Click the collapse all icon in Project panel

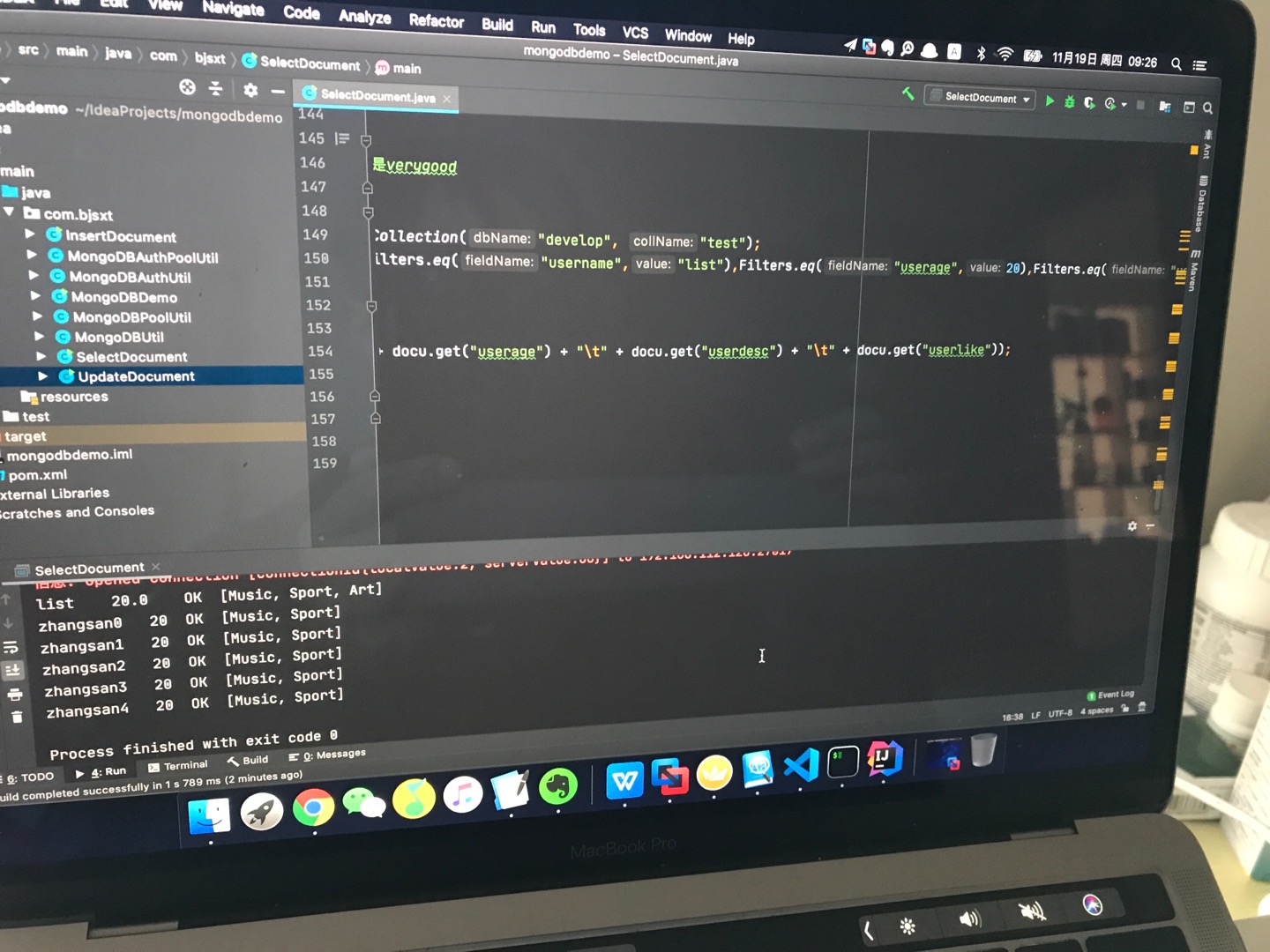pyautogui.click(x=215, y=88)
